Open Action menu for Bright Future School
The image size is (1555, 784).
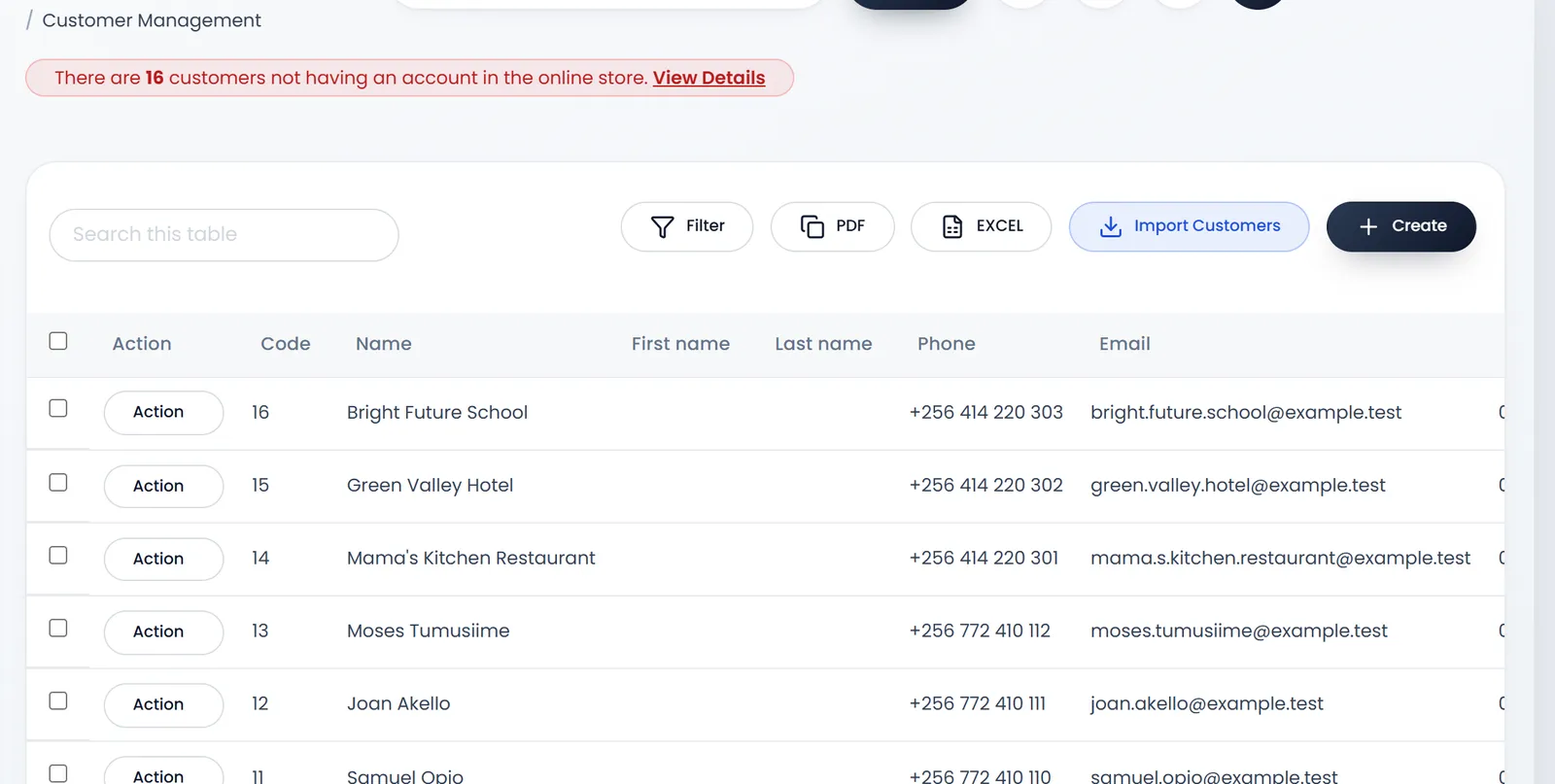pyautogui.click(x=163, y=413)
